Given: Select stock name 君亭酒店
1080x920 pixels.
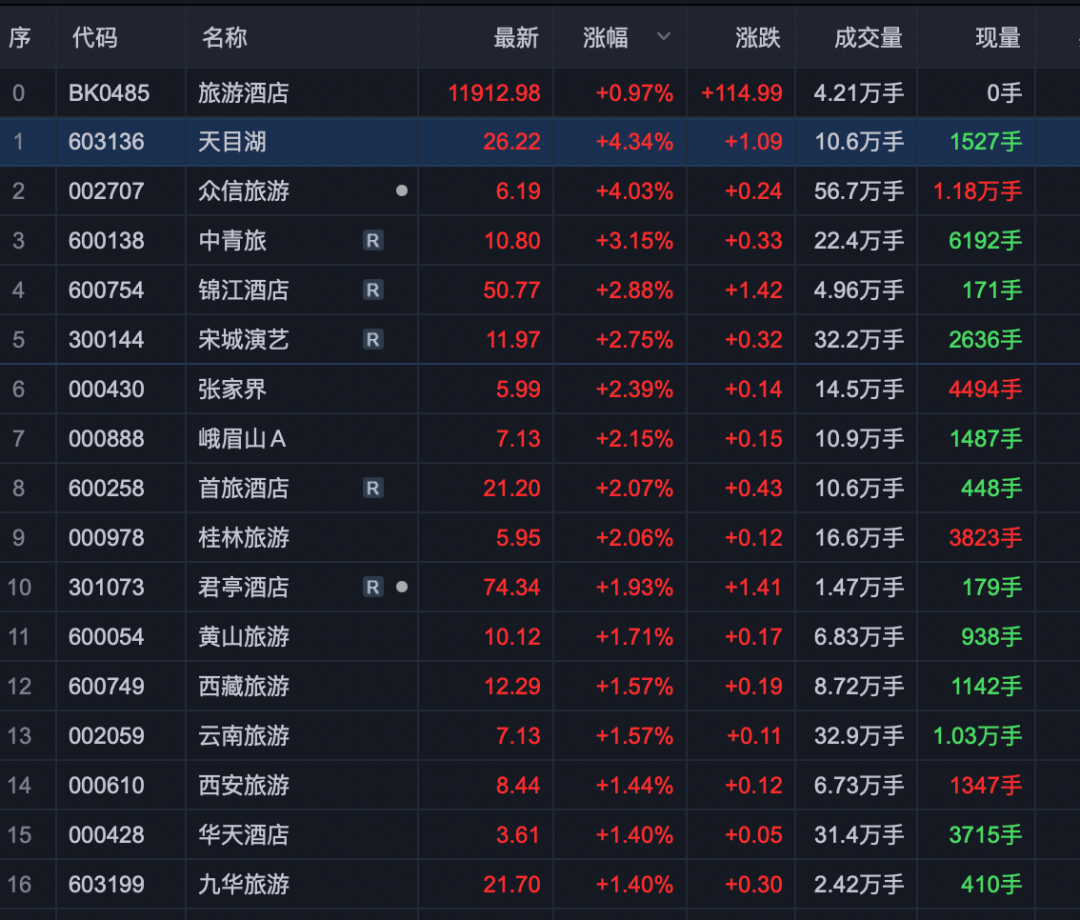Looking at the screenshot, I should (244, 587).
